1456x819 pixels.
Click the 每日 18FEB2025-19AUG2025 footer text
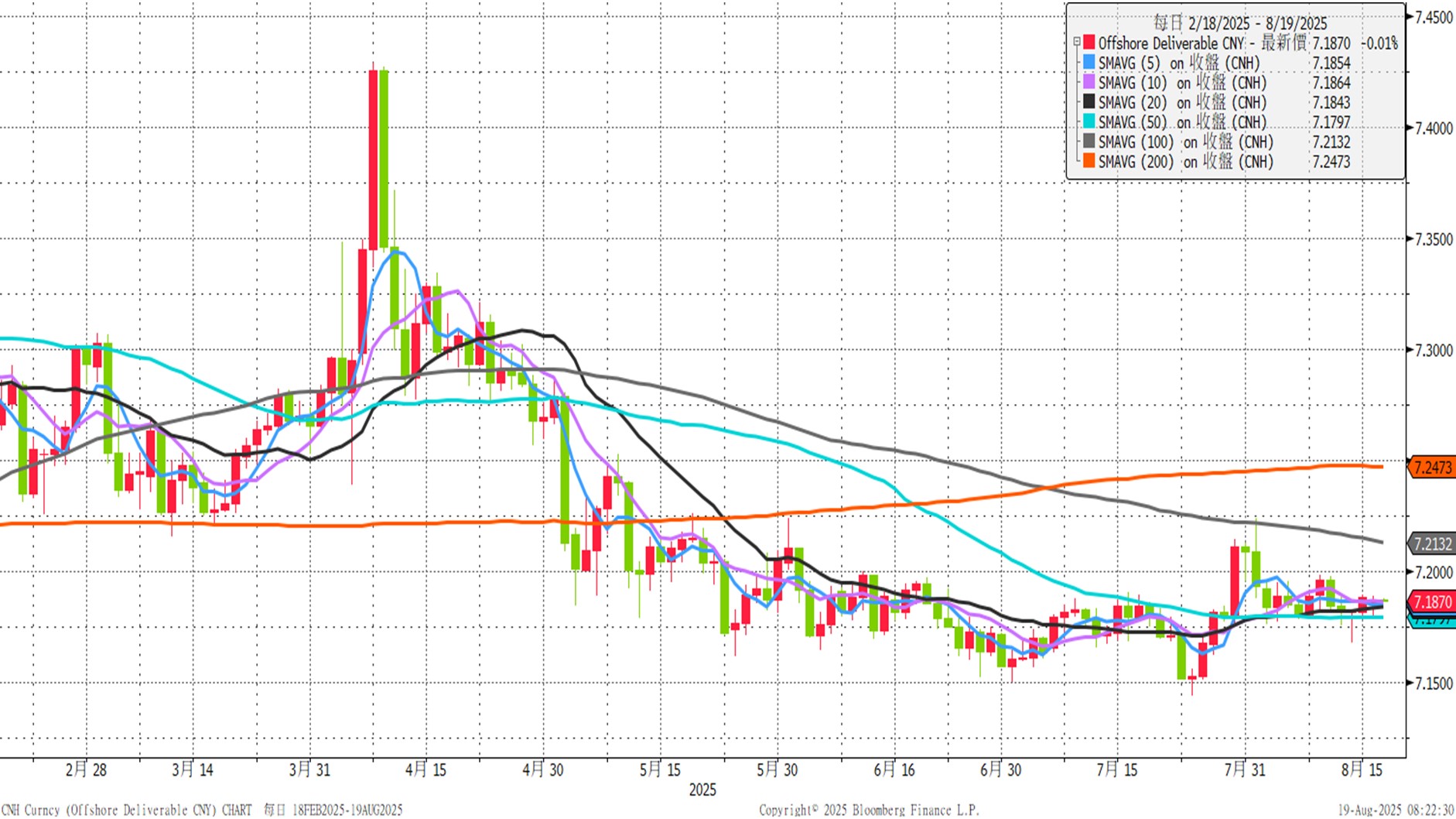click(333, 810)
